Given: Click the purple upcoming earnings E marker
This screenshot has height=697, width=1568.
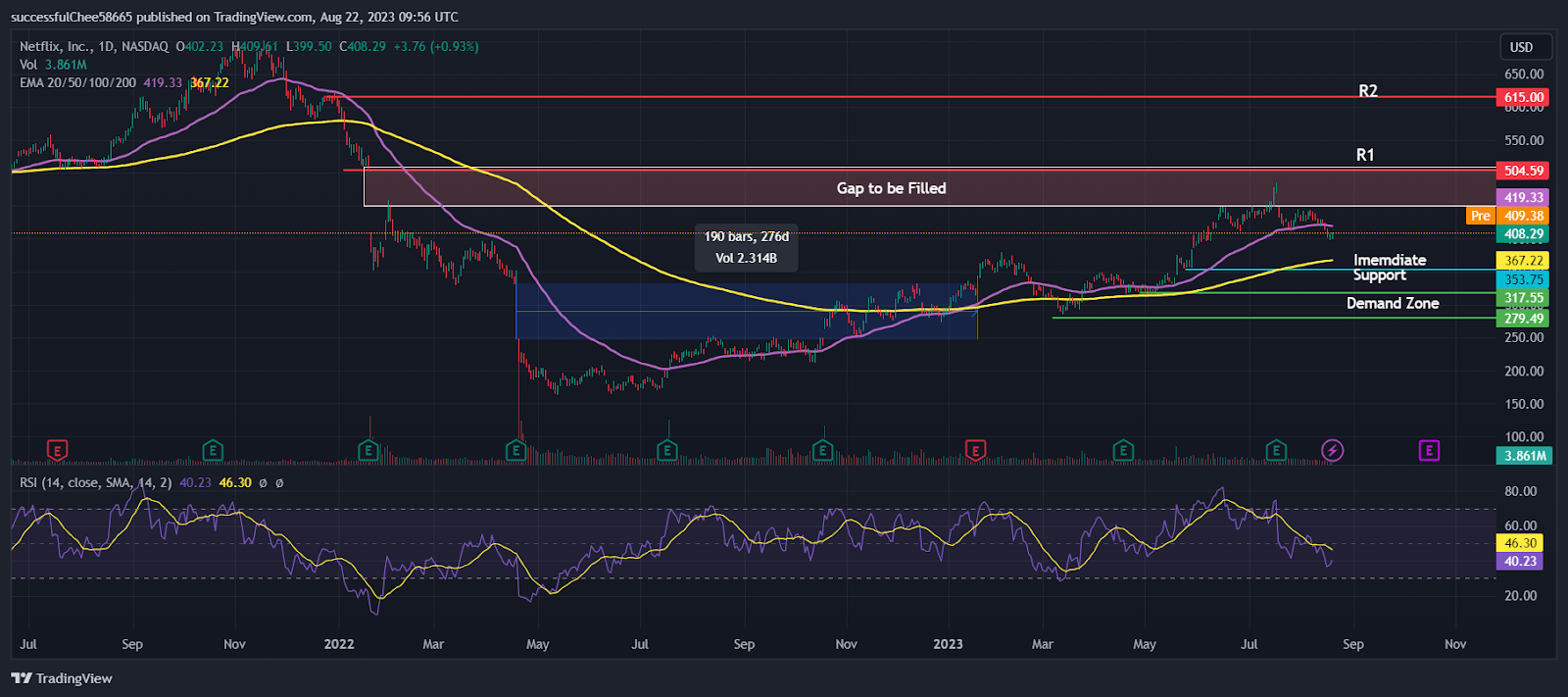Looking at the screenshot, I should 1429,451.
